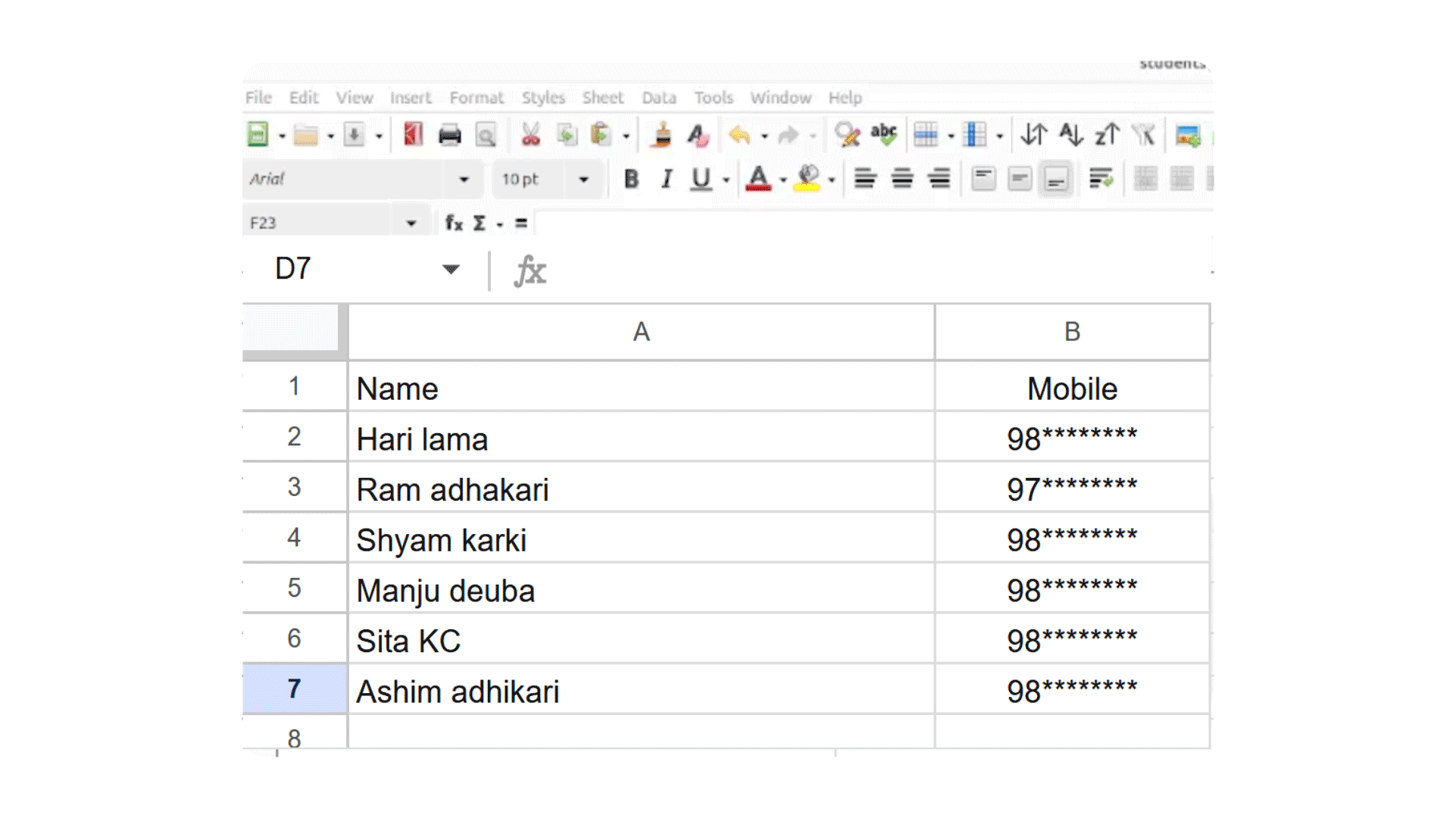The image size is (1456, 818).
Task: Toggle Wrap Text button
Action: (1100, 179)
